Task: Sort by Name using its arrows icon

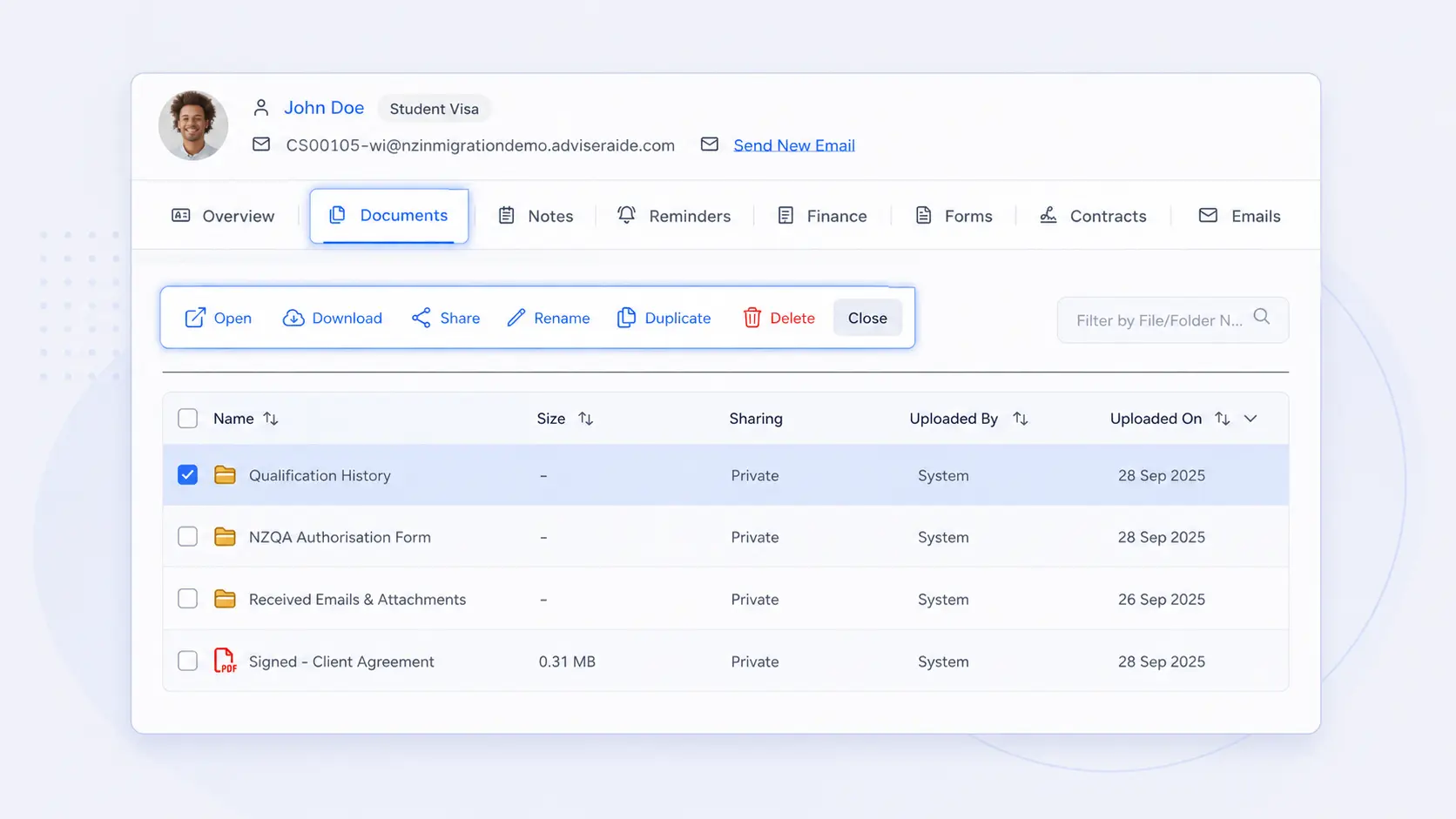Action: click(271, 419)
